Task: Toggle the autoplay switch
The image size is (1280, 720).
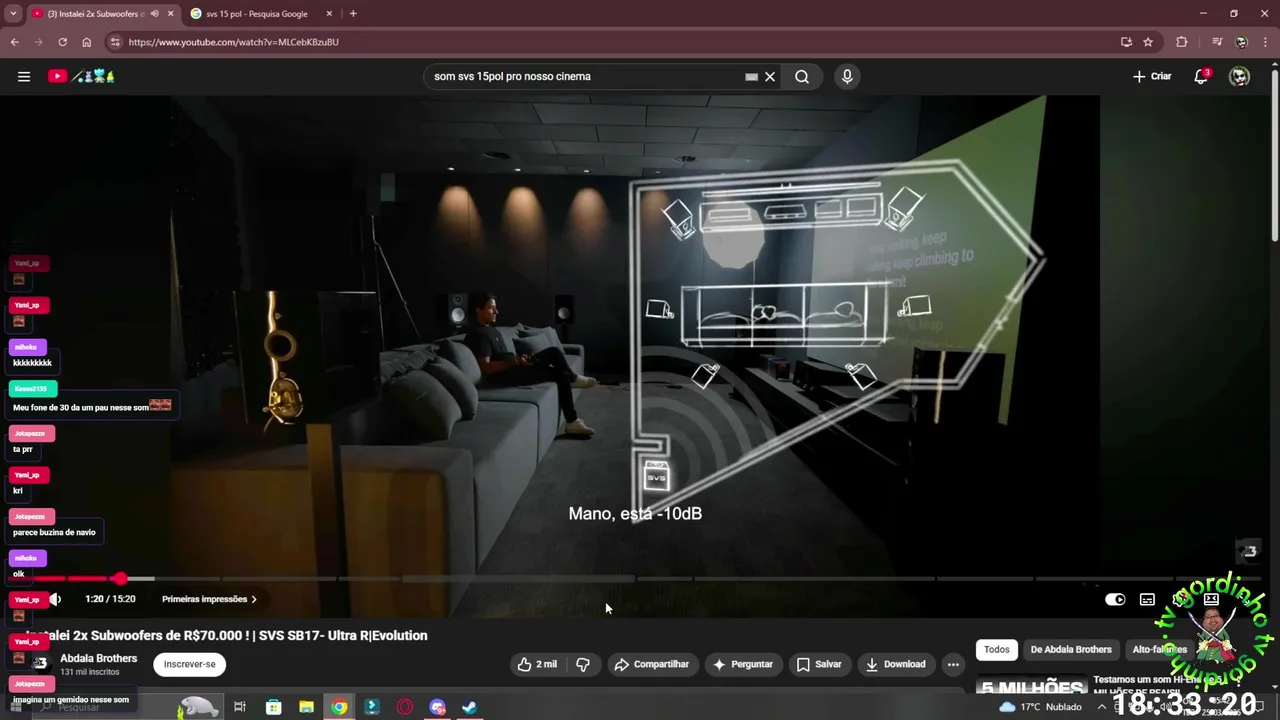Action: tap(1115, 599)
